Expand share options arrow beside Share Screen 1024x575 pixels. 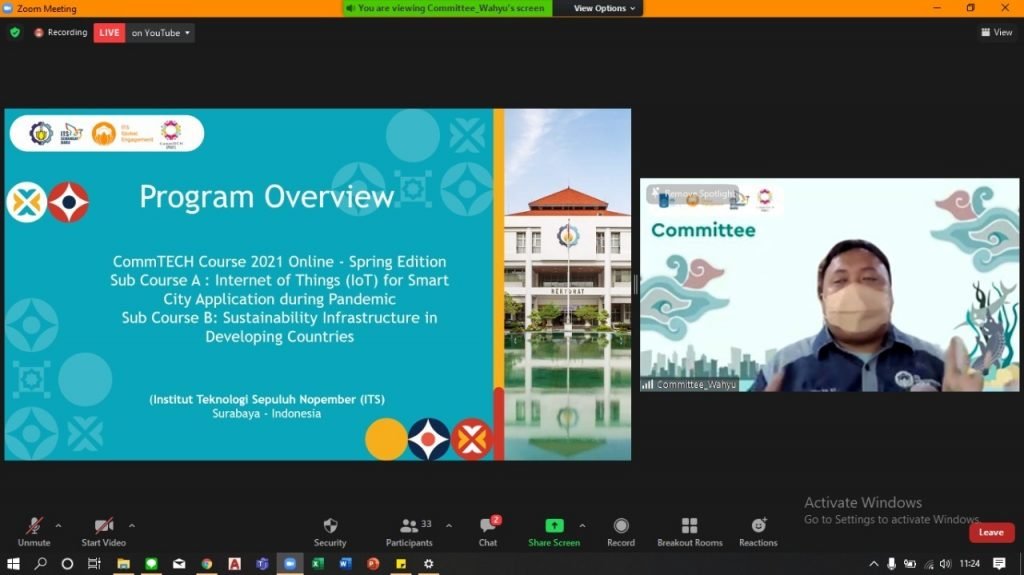click(x=582, y=525)
